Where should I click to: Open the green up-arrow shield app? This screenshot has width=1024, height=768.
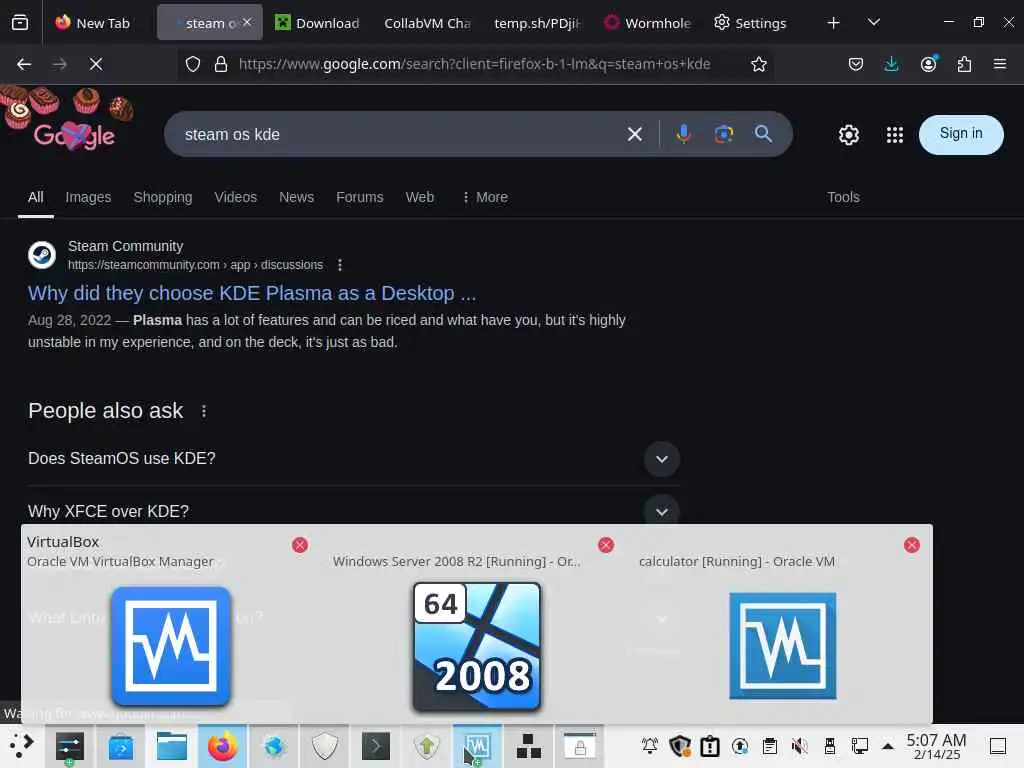pos(426,746)
